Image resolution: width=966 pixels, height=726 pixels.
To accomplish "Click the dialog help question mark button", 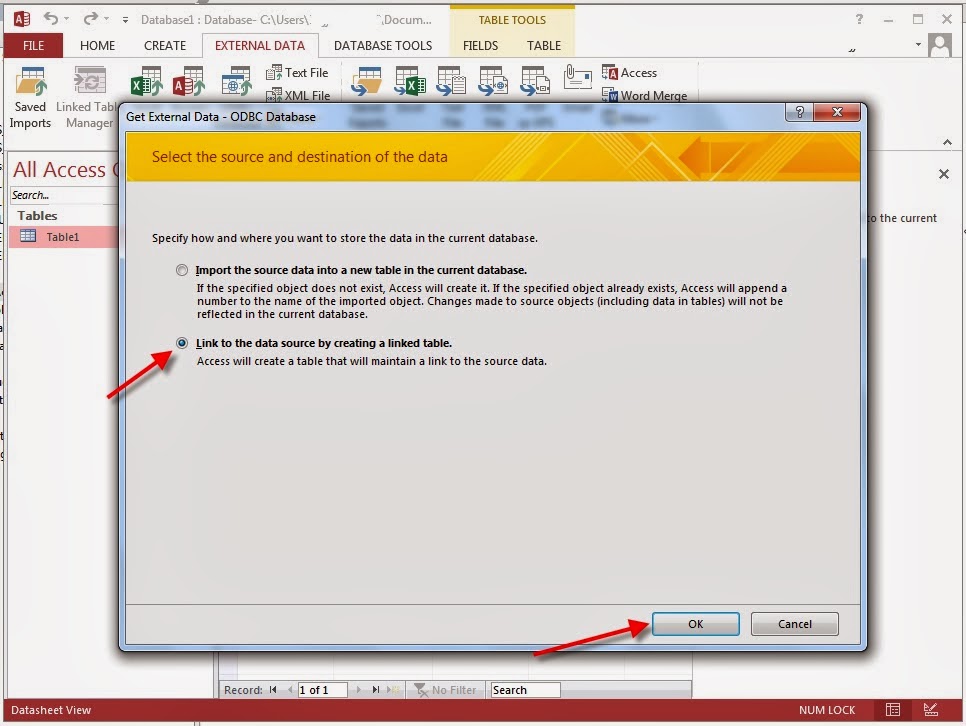I will (x=799, y=112).
